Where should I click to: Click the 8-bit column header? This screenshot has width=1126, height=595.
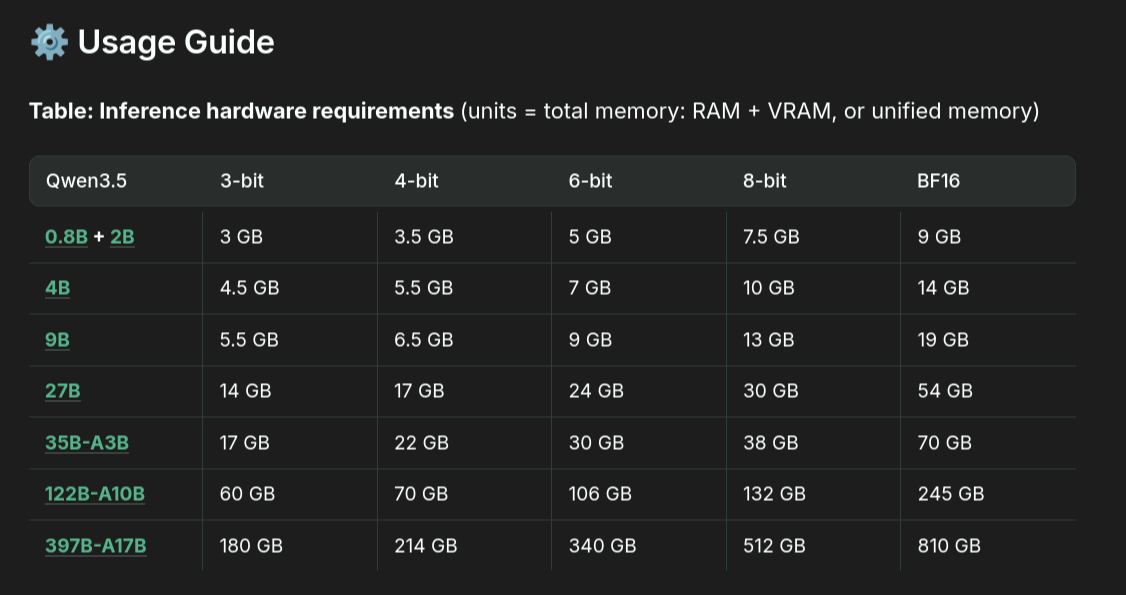(765, 181)
